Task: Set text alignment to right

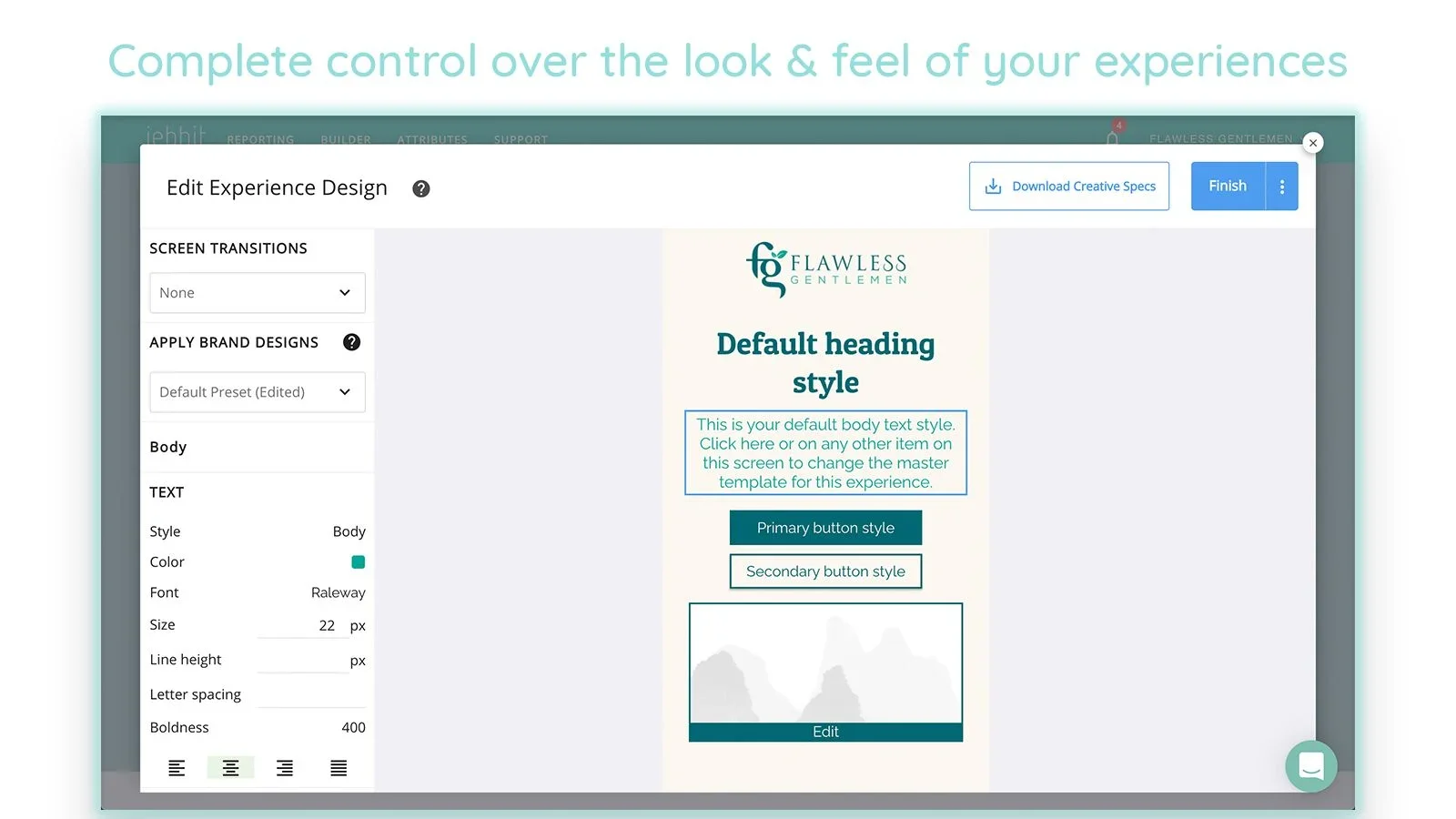Action: click(285, 768)
